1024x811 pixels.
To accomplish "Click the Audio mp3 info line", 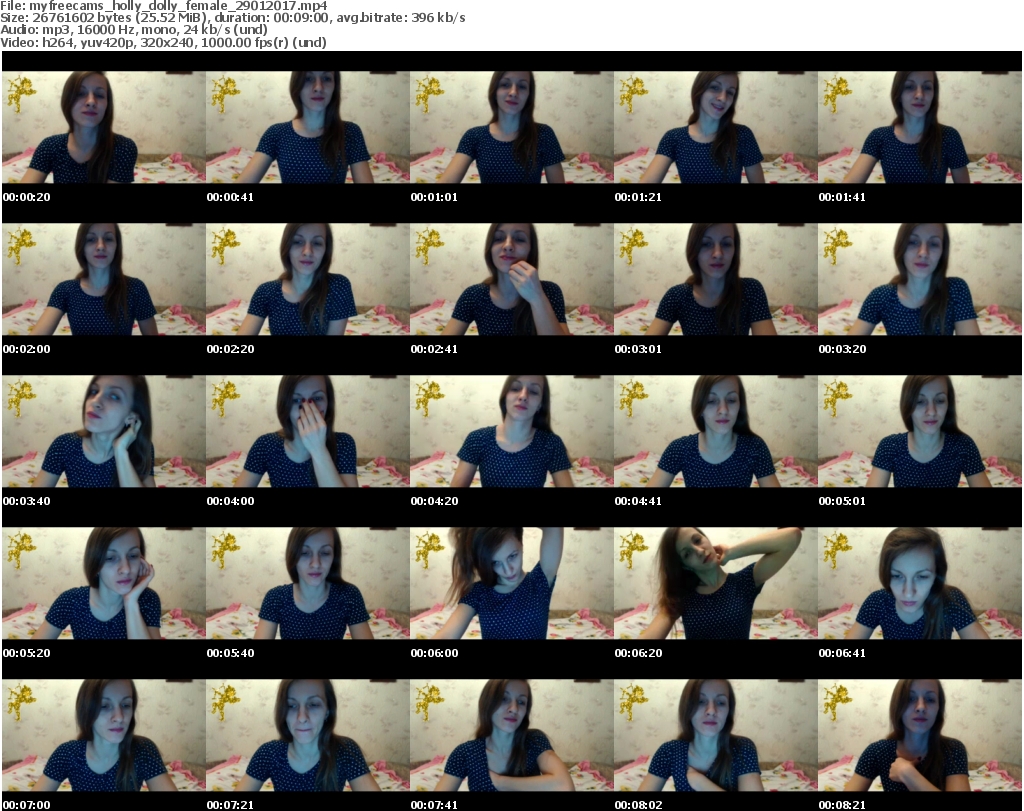I will [134, 30].
